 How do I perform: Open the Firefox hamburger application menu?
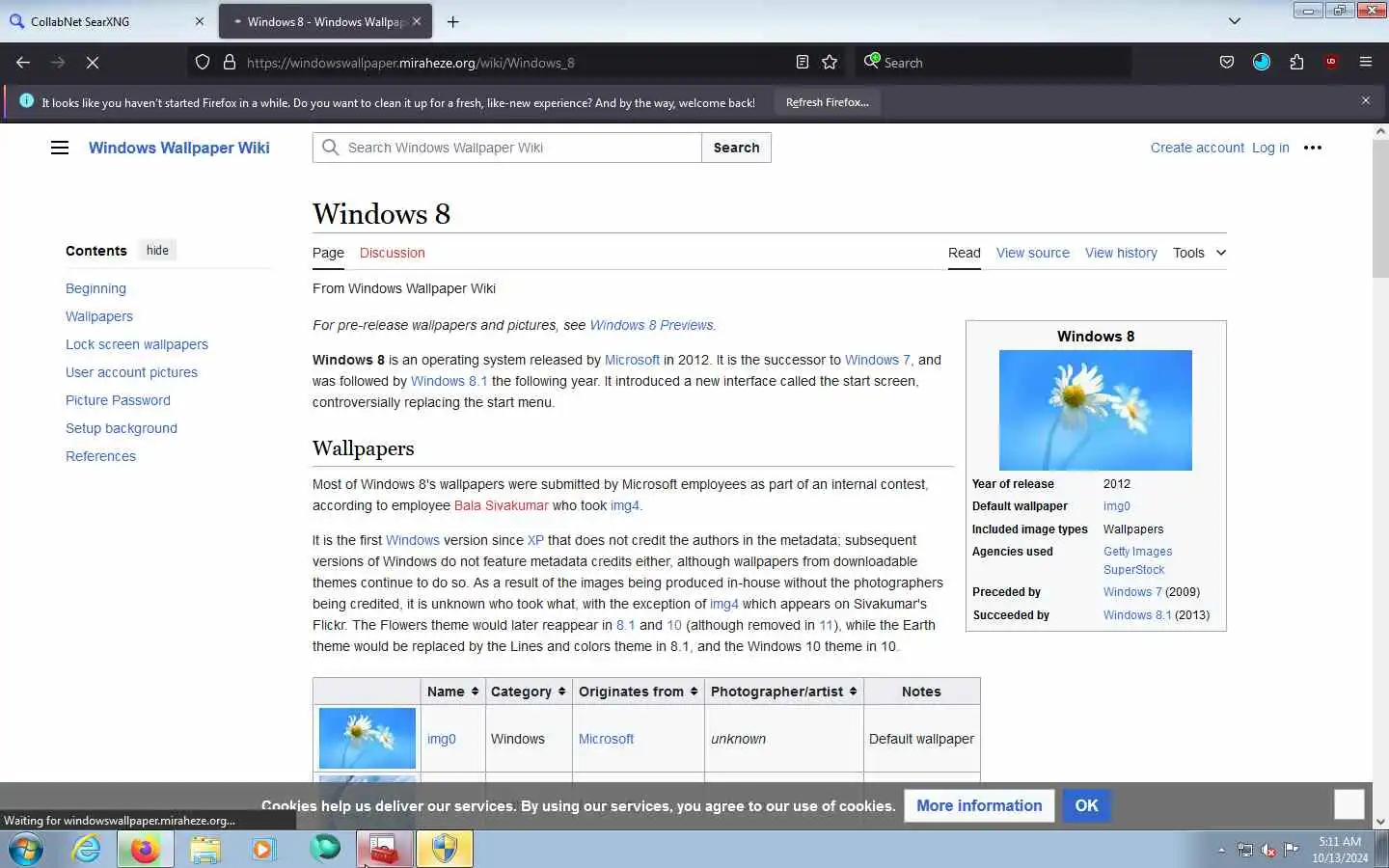(1366, 63)
